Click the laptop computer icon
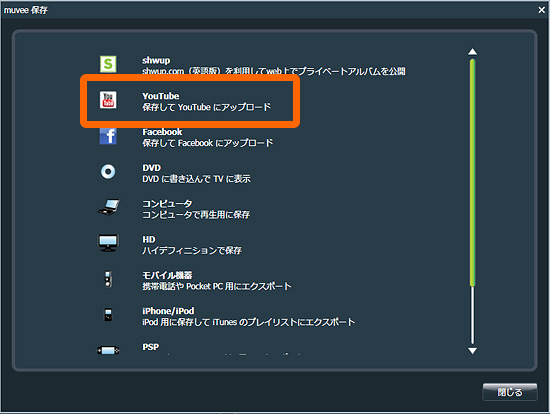Screen dimensions: 550x414 [x=108, y=207]
